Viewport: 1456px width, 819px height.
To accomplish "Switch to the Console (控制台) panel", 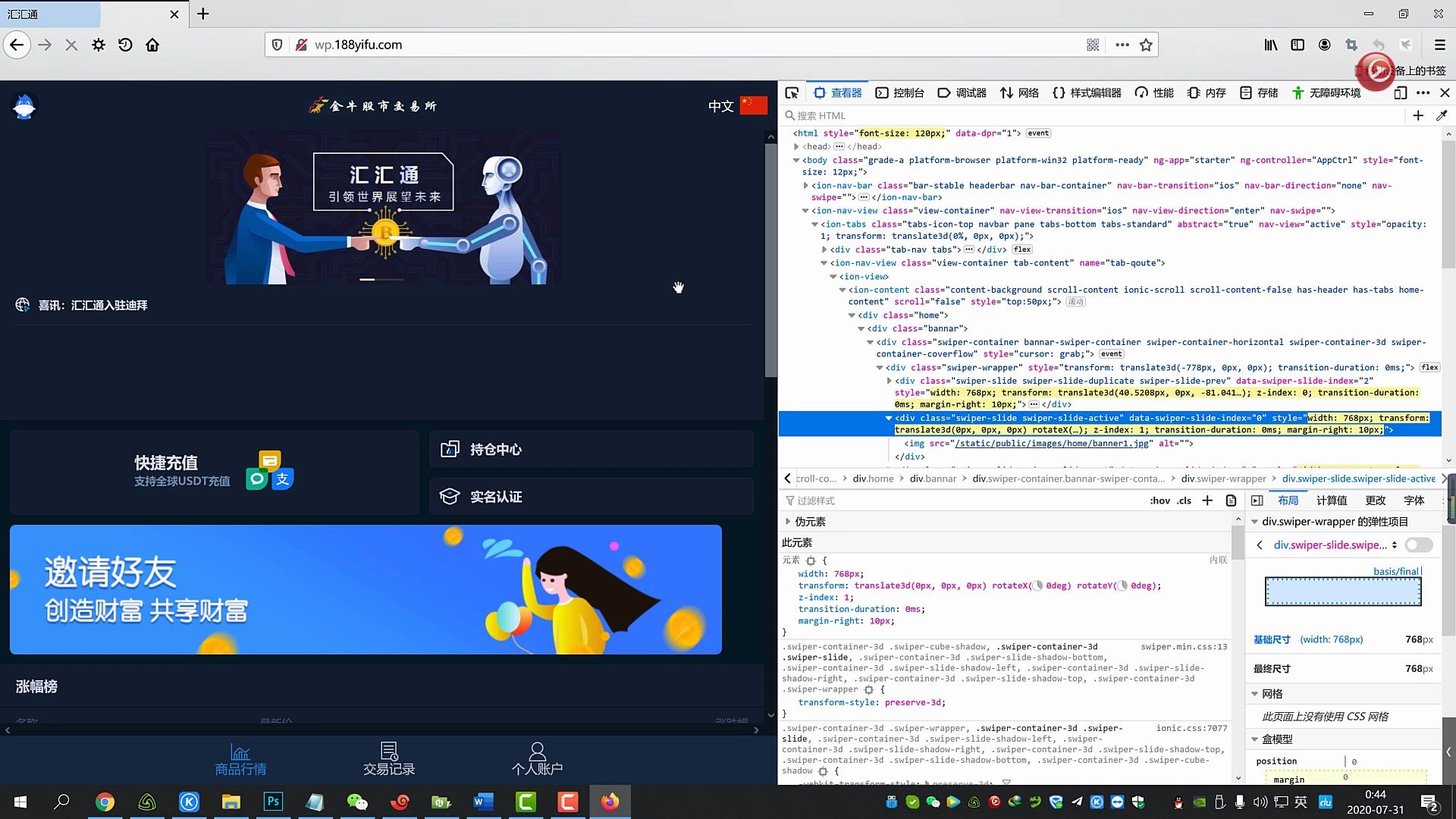I will coord(900,93).
